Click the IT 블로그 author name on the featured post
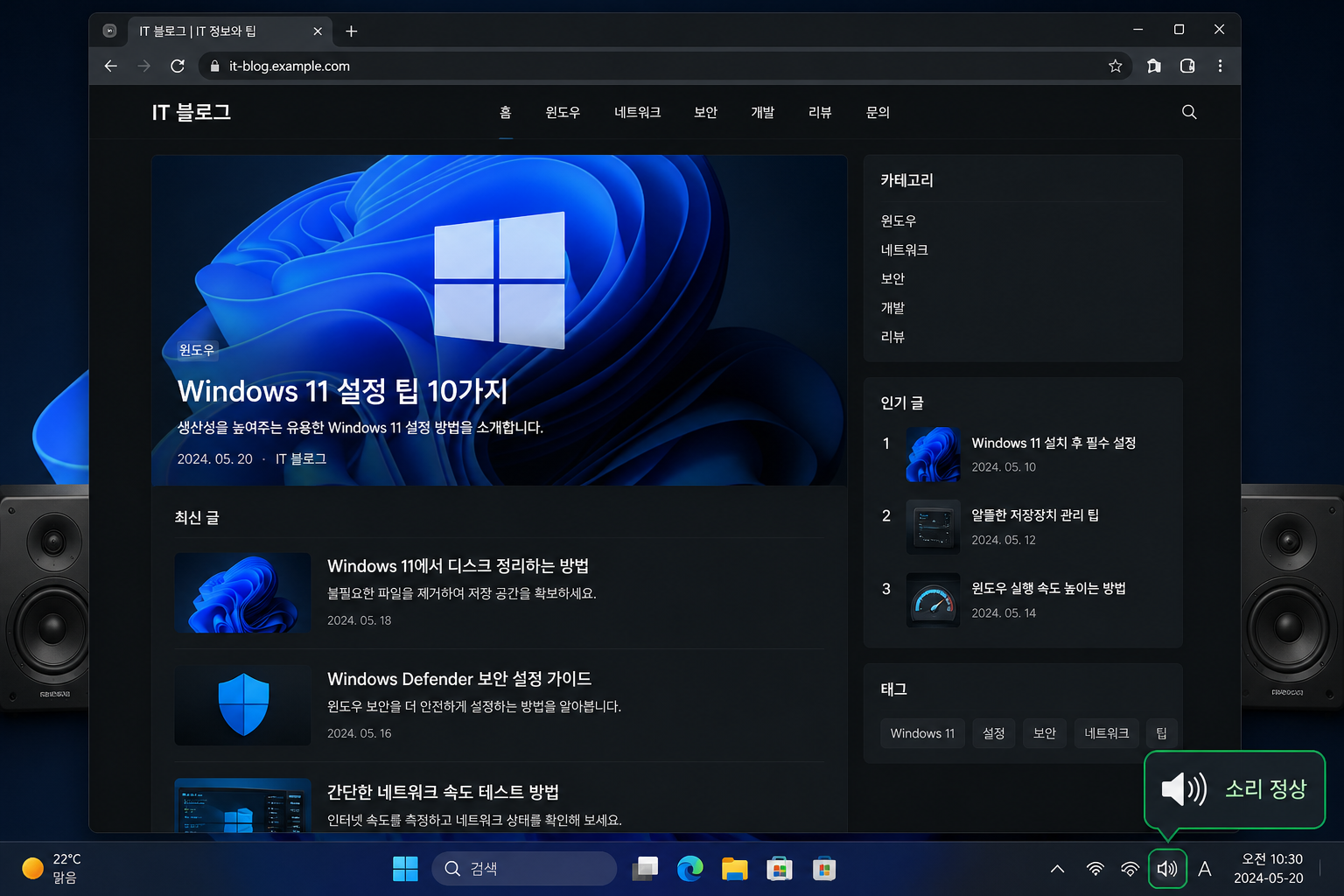This screenshot has width=1344, height=896. tap(301, 459)
